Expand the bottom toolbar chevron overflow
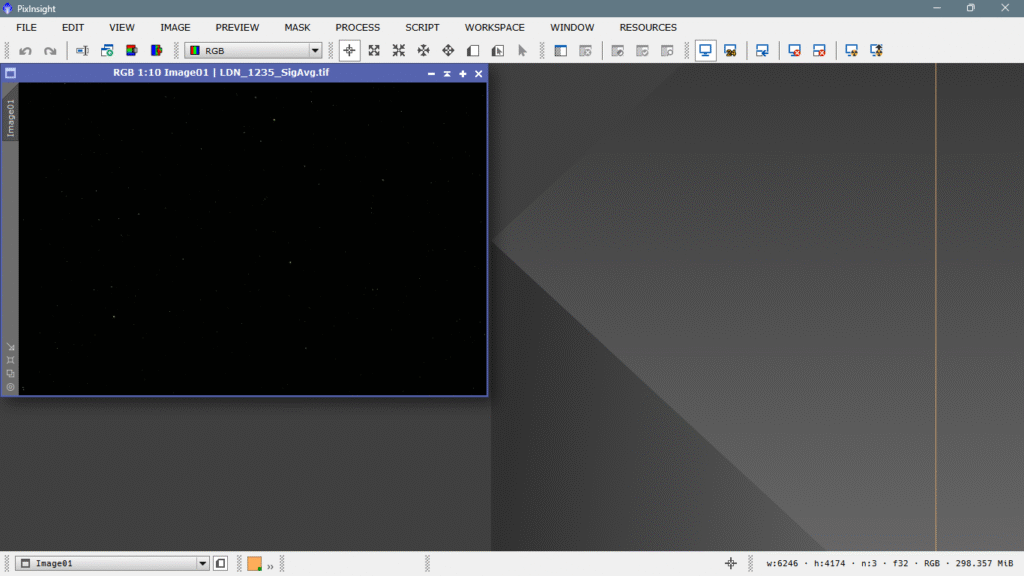The height and width of the screenshot is (576, 1024). pos(270,566)
